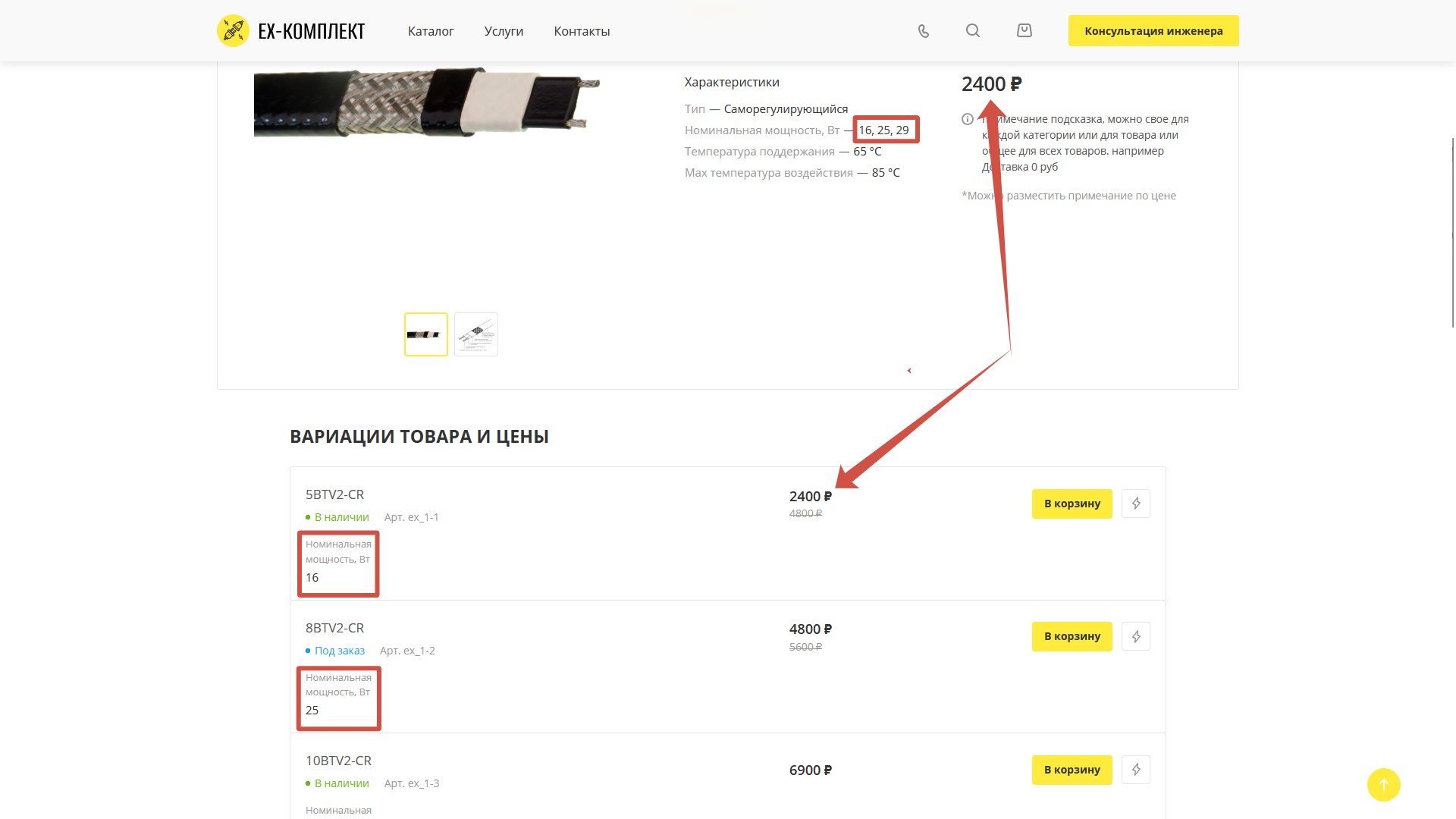1456x819 pixels.
Task: Select the first cable photo thumbnail
Action: pos(425,334)
